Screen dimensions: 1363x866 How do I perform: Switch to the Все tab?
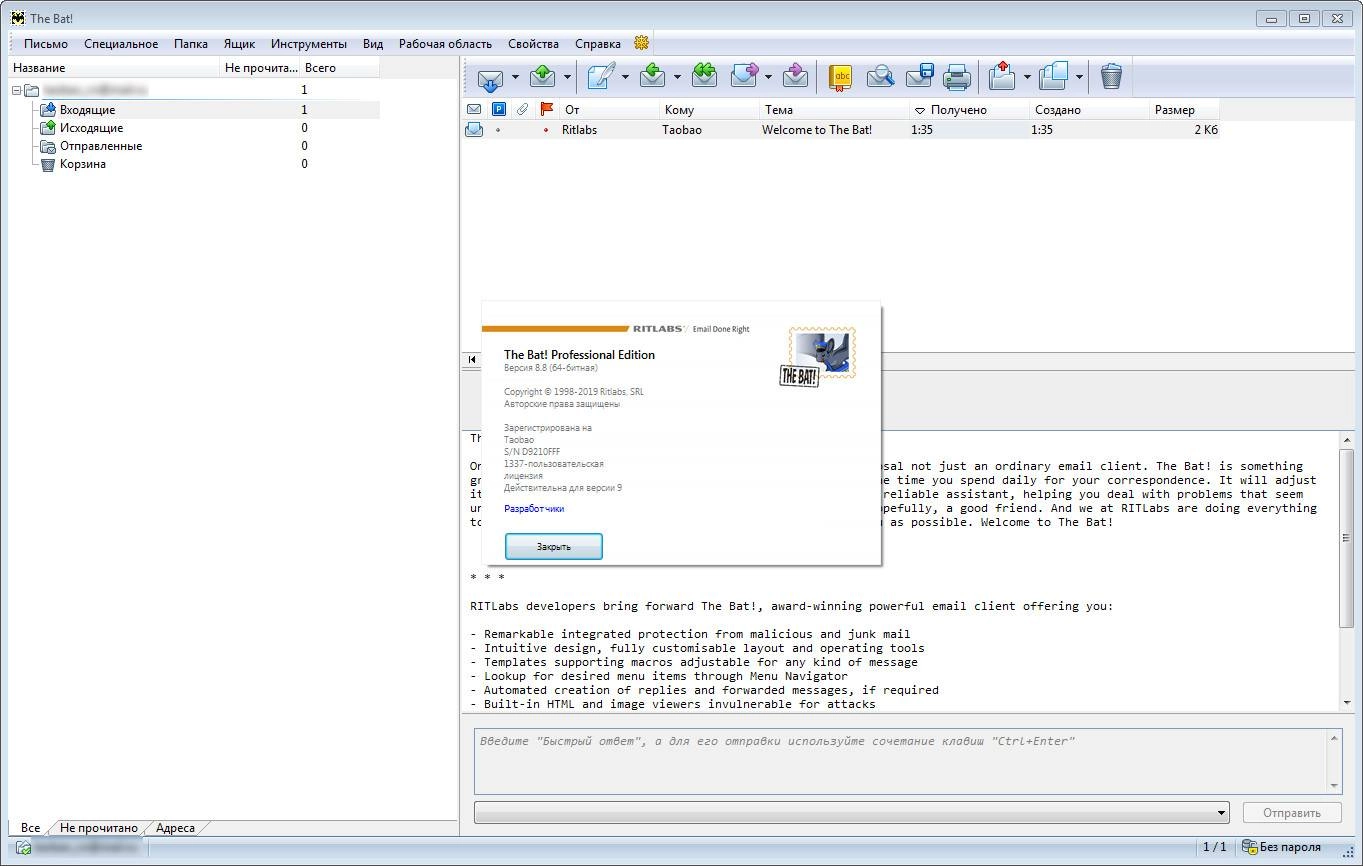(30, 828)
